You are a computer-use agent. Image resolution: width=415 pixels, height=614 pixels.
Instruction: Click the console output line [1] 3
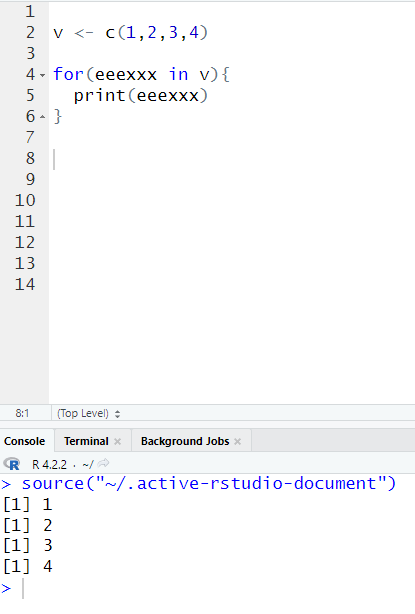pyautogui.click(x=27, y=546)
